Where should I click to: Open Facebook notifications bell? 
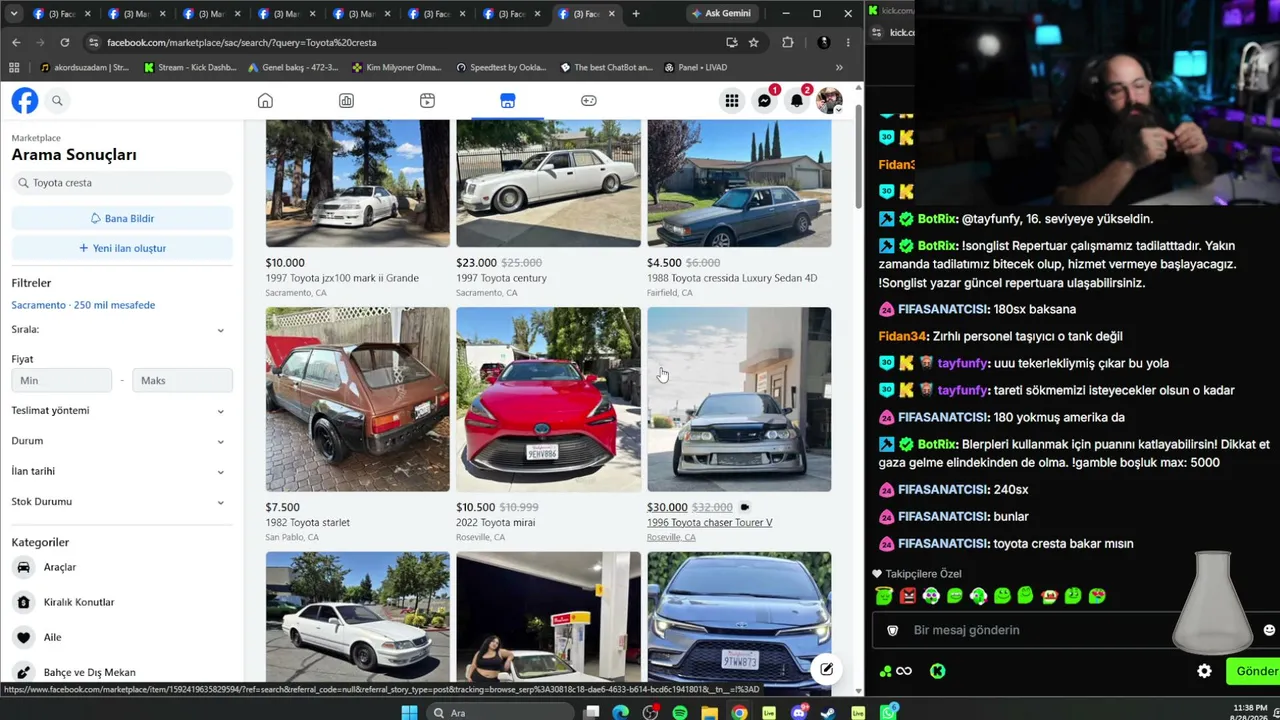tap(796, 100)
